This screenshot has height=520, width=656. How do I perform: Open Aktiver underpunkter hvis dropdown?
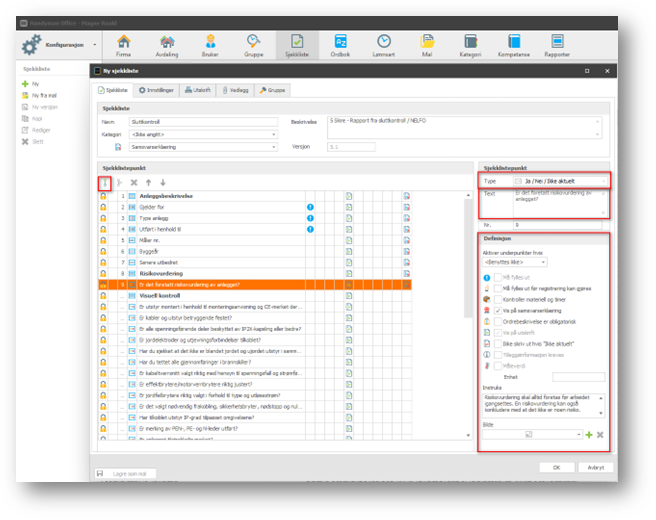515,262
